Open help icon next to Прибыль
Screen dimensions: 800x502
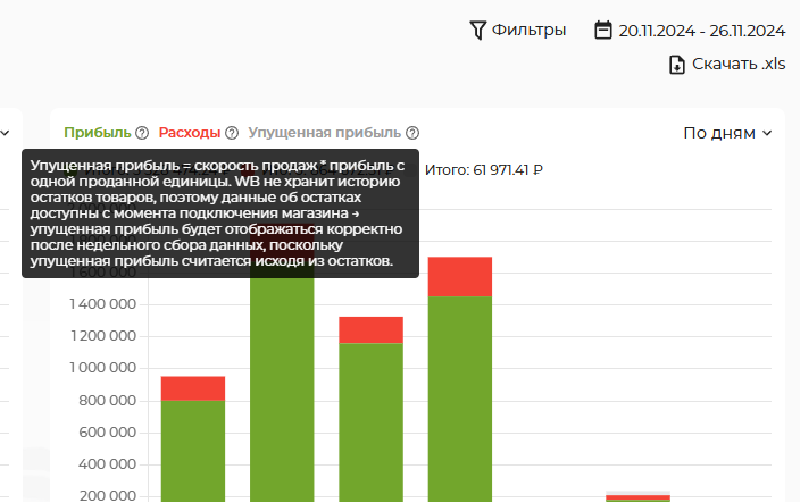click(142, 133)
